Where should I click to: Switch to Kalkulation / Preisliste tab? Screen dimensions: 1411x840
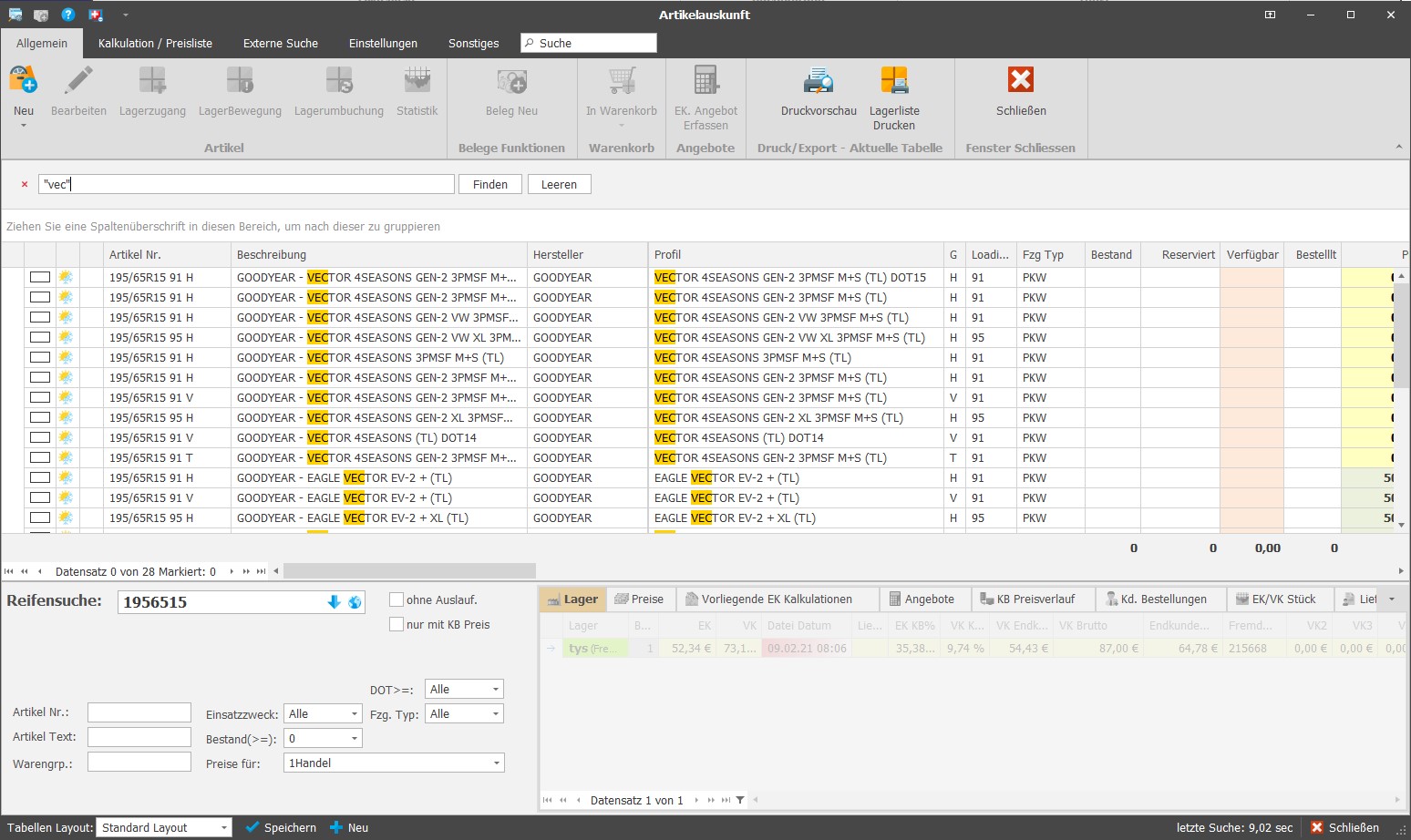click(x=155, y=43)
